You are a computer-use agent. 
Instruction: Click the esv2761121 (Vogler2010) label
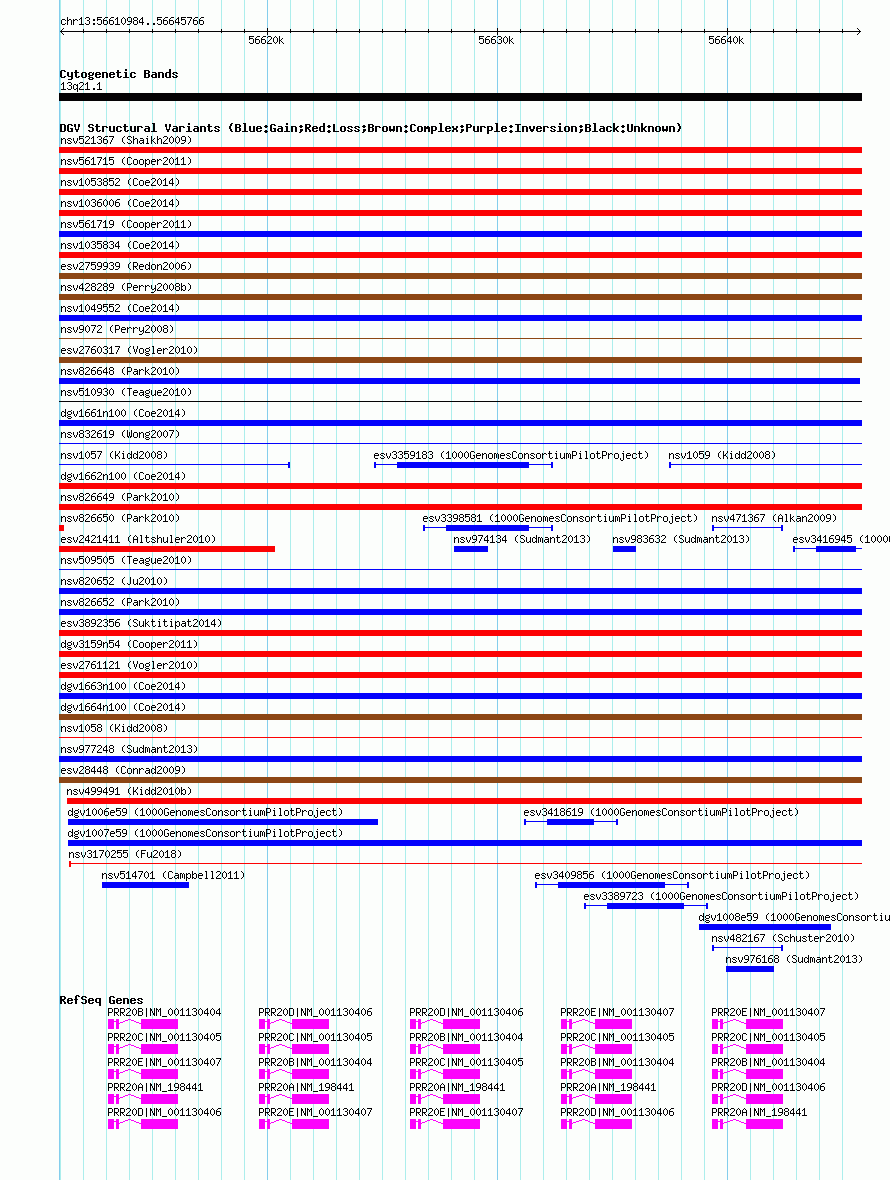(x=129, y=666)
